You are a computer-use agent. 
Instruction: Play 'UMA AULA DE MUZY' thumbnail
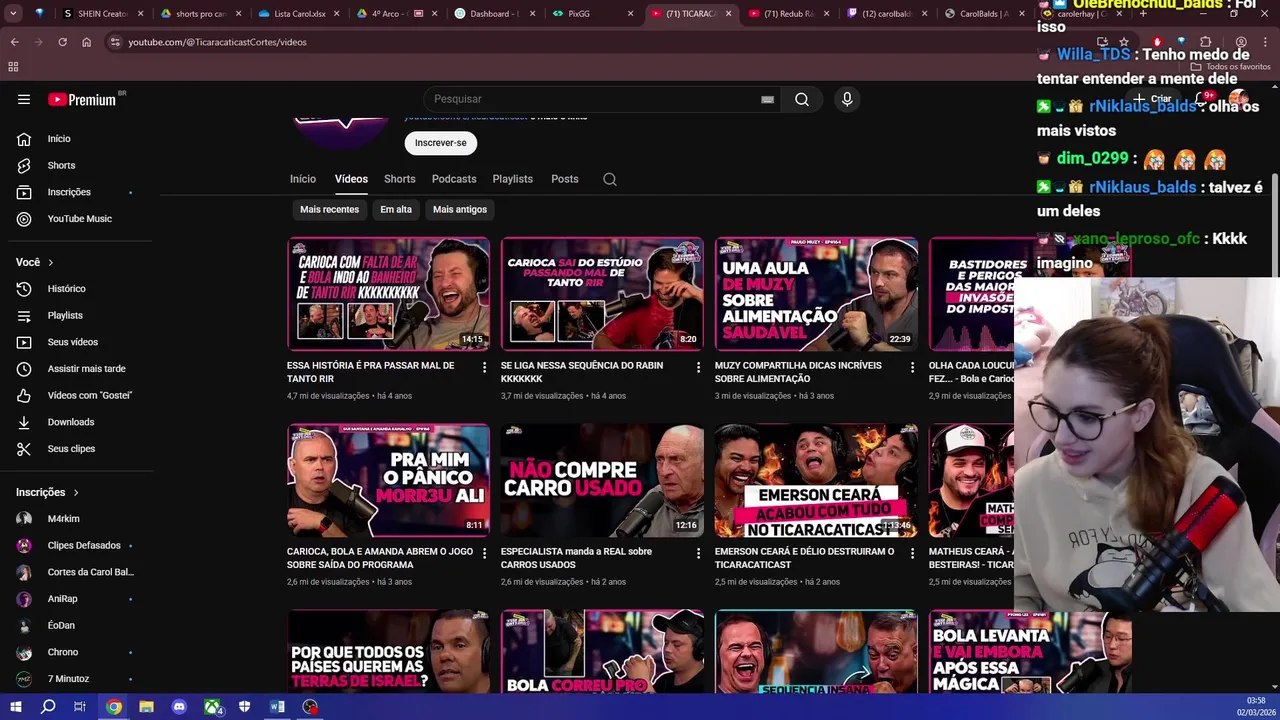(816, 294)
